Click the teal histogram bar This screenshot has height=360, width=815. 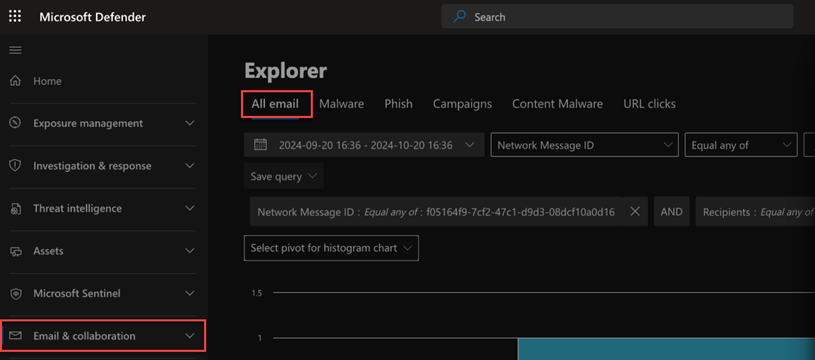pos(666,349)
